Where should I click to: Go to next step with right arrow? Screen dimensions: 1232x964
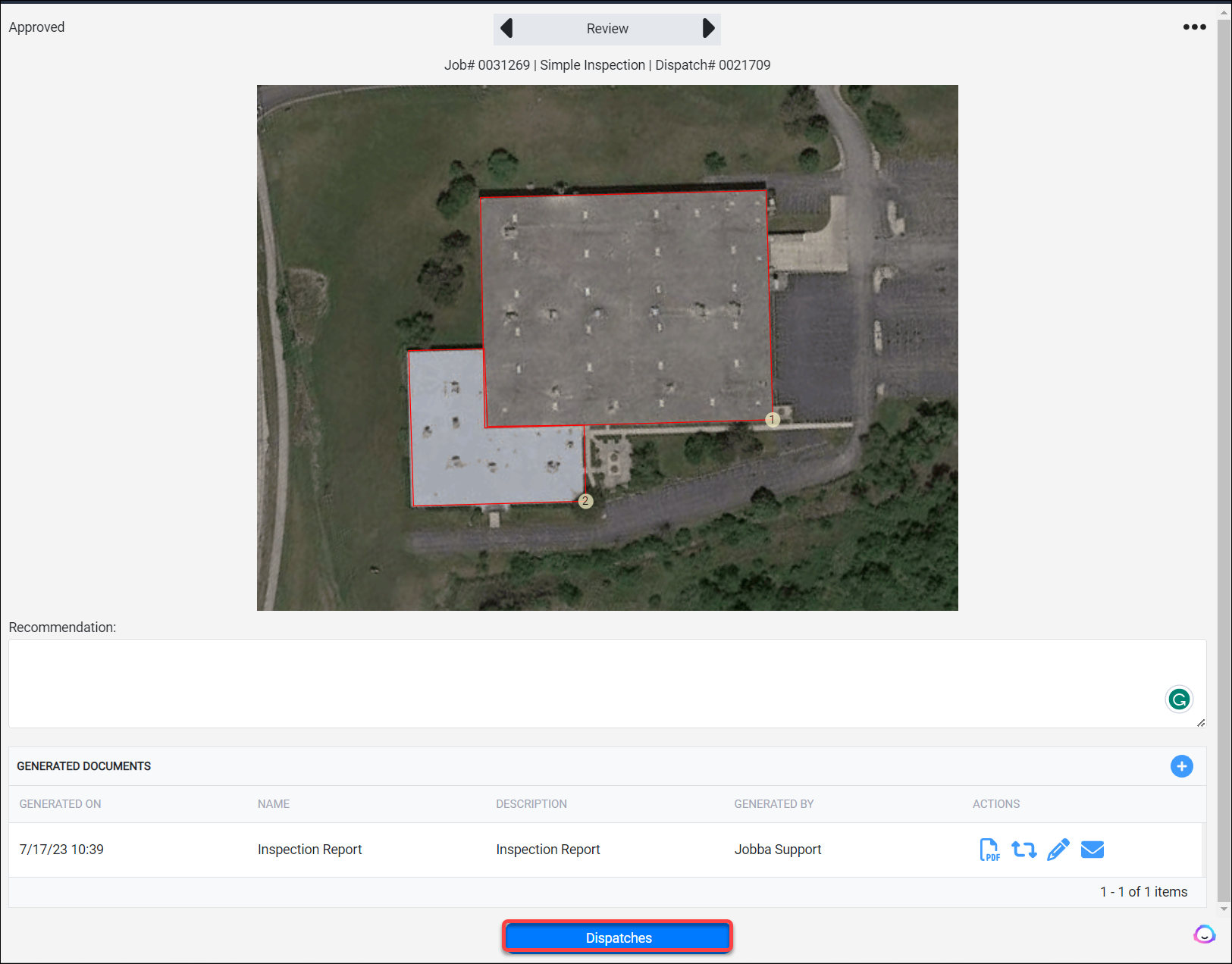tap(708, 29)
